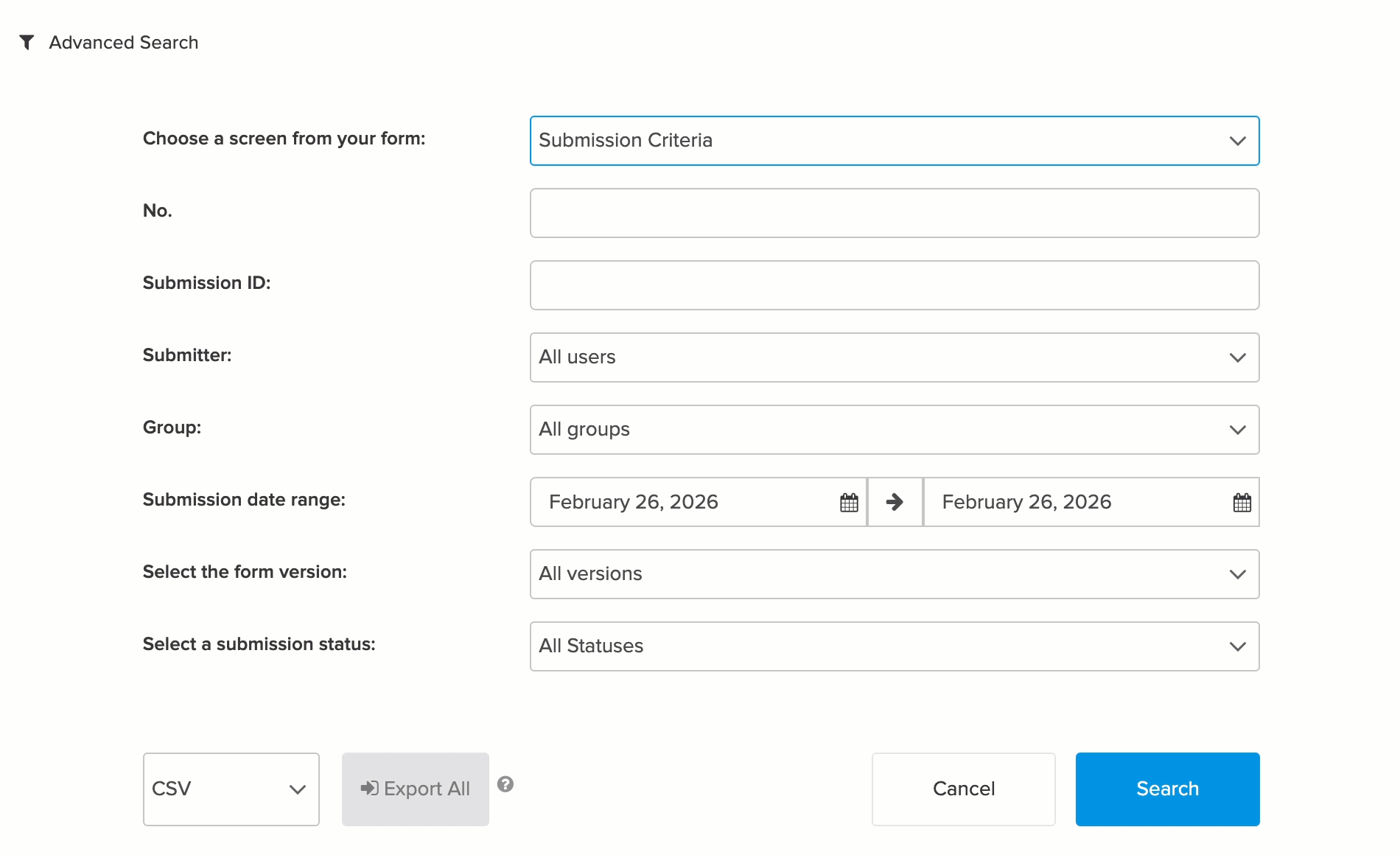Click the chevron on the Submitter dropdown

(x=1237, y=358)
